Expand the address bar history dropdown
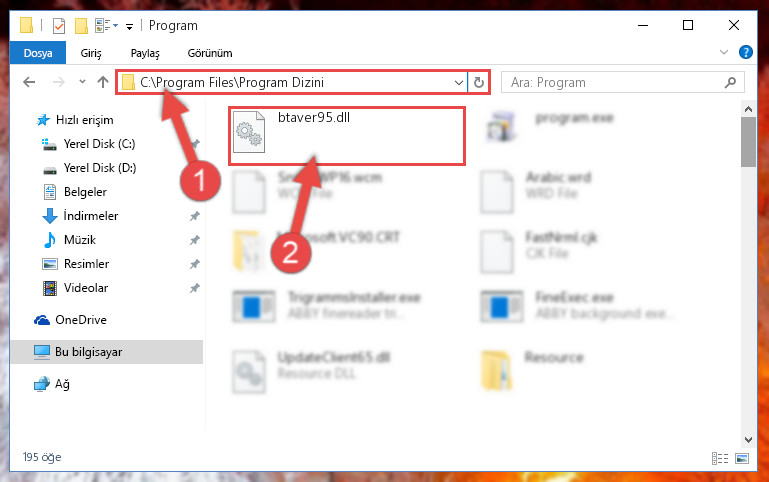This screenshot has height=482, width=769. pos(459,82)
